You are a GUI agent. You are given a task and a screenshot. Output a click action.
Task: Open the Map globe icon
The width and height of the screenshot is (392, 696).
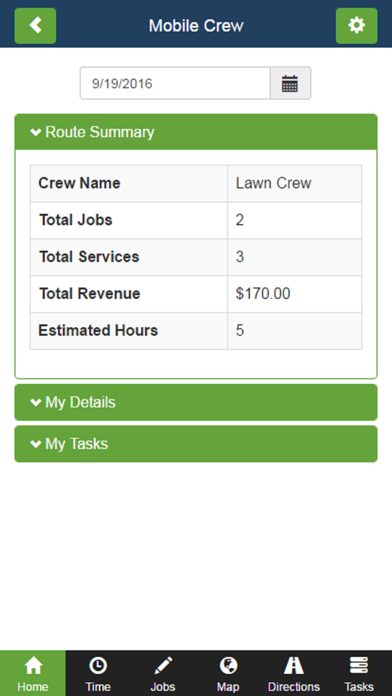point(228,666)
